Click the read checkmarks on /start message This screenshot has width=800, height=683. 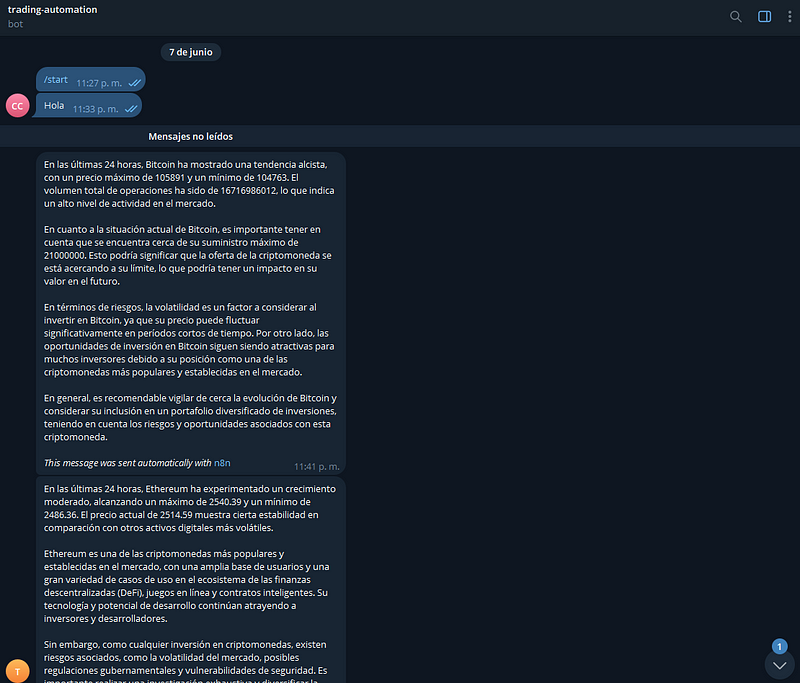135,83
